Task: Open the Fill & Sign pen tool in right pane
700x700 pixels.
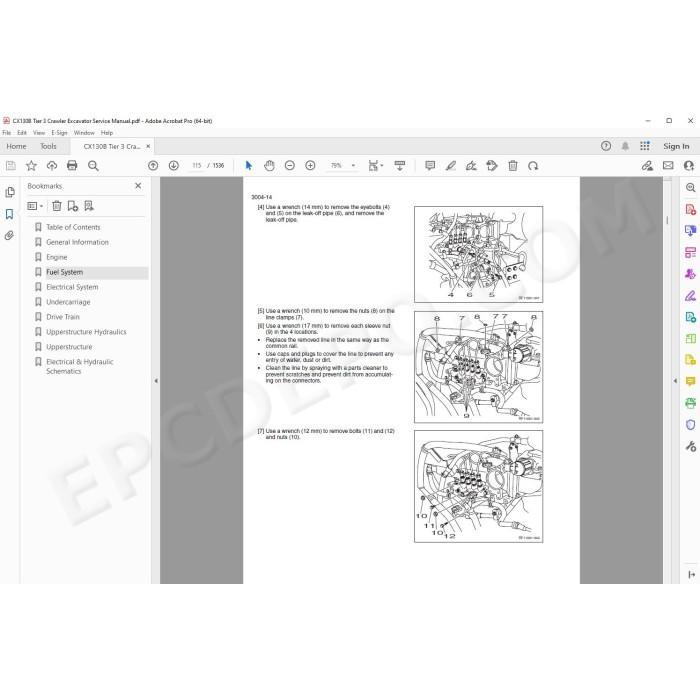Action: coord(690,296)
